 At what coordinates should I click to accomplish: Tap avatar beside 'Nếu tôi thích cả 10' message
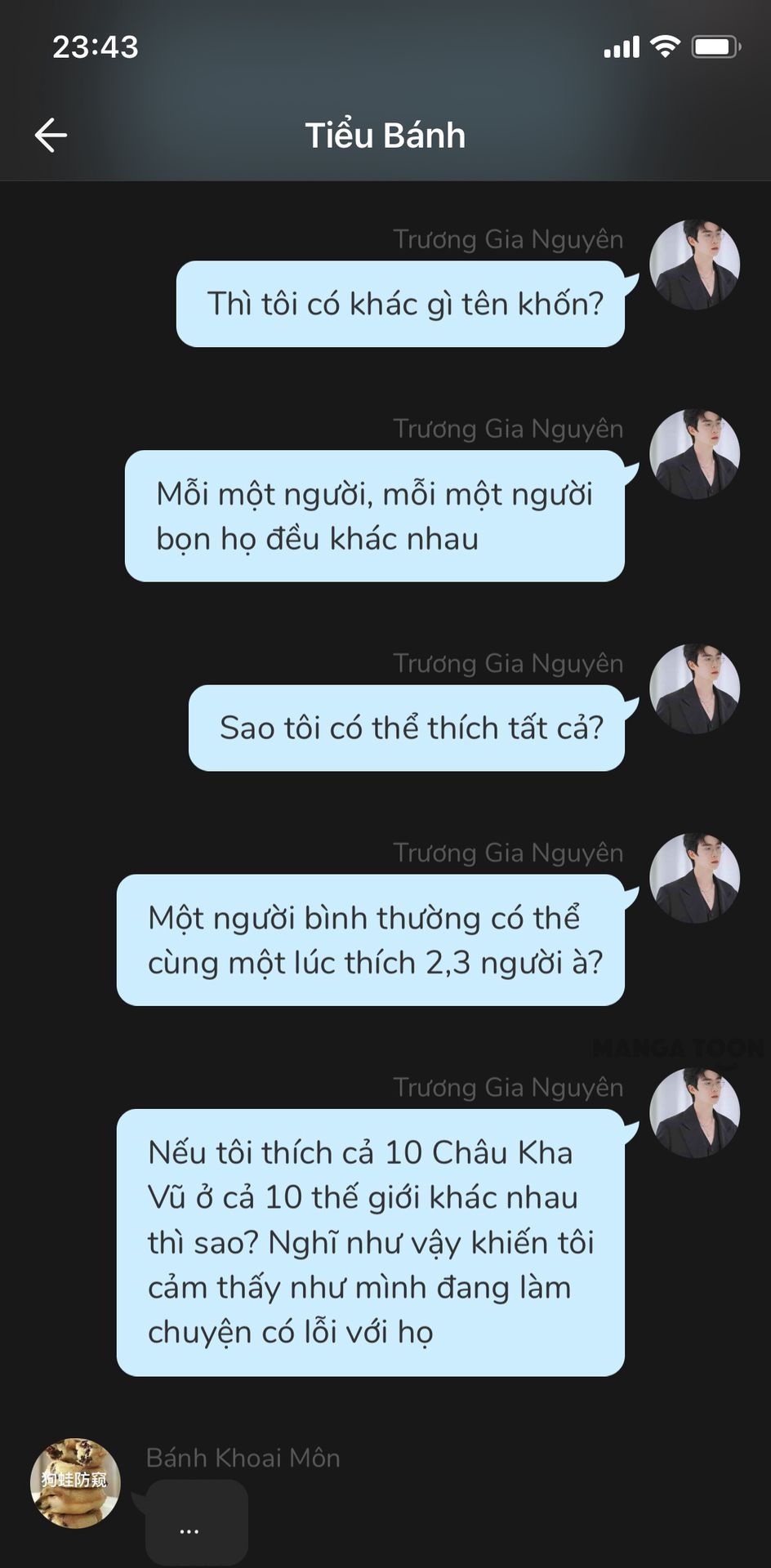tap(694, 1112)
